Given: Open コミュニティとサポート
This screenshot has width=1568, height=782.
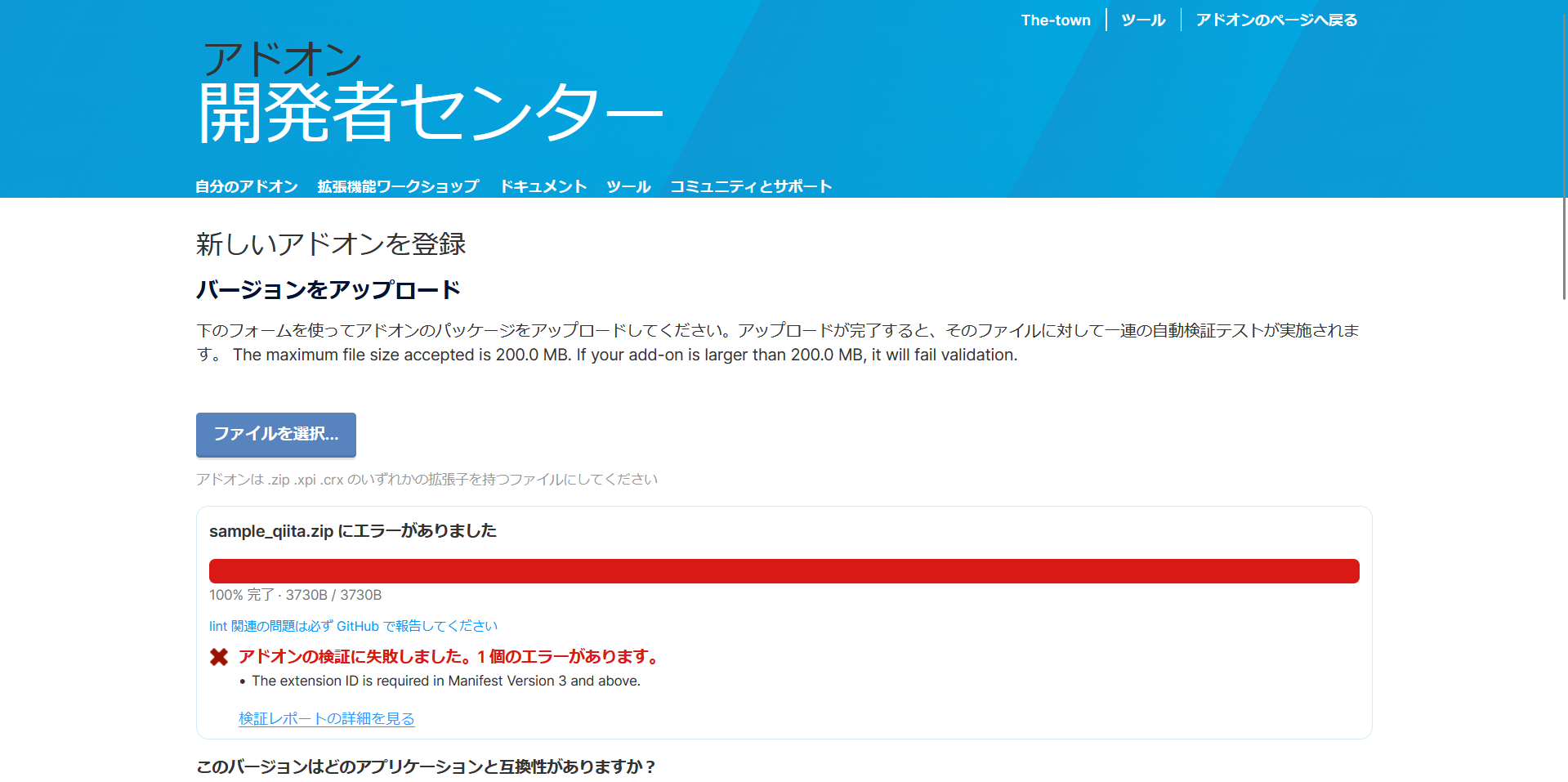Looking at the screenshot, I should pyautogui.click(x=751, y=185).
